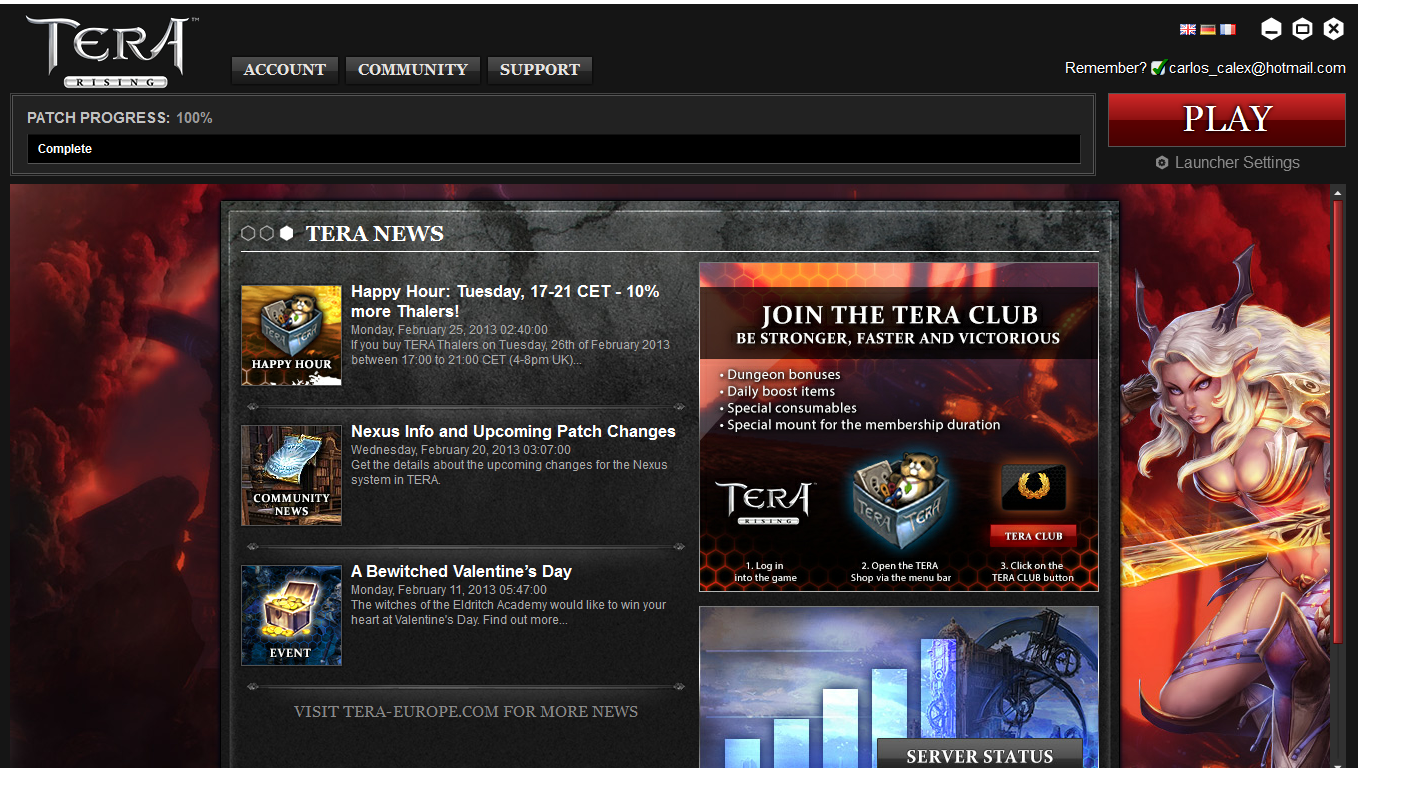Open the Support menu
Image resolution: width=1416 pixels, height=802 pixels.
[x=540, y=70]
